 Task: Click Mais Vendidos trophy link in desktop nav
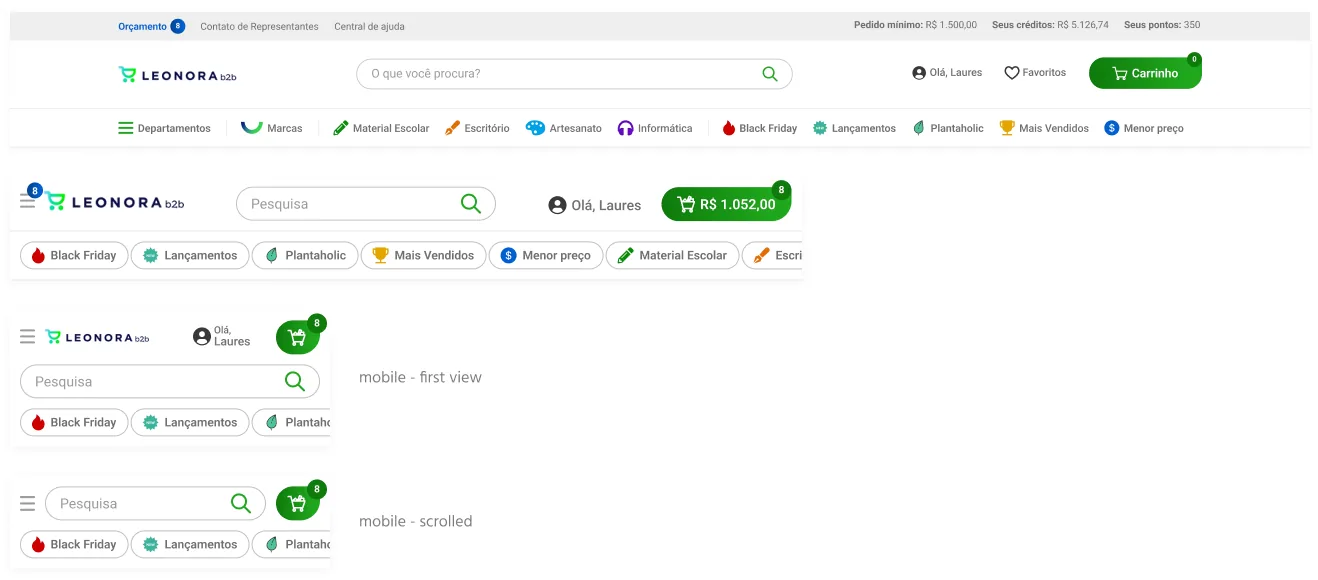(1044, 128)
